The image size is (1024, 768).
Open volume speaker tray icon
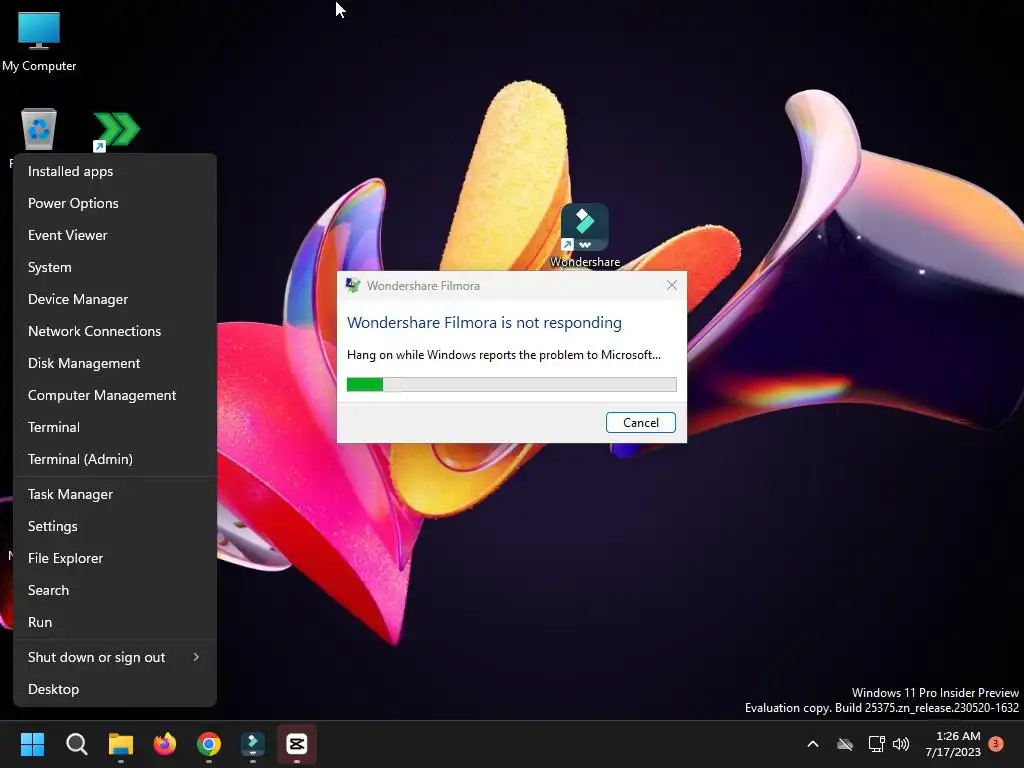click(901, 744)
